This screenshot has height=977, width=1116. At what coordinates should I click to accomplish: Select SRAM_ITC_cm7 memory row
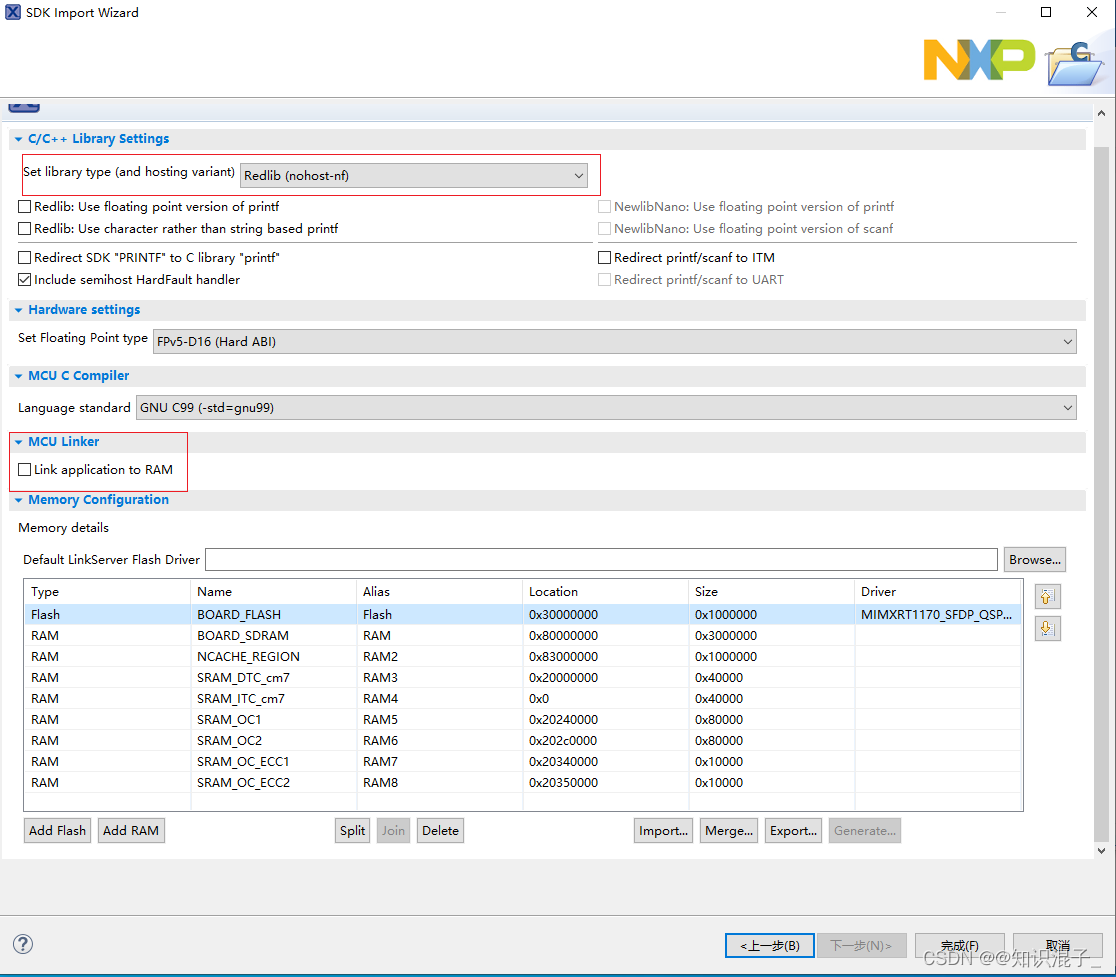pos(523,698)
